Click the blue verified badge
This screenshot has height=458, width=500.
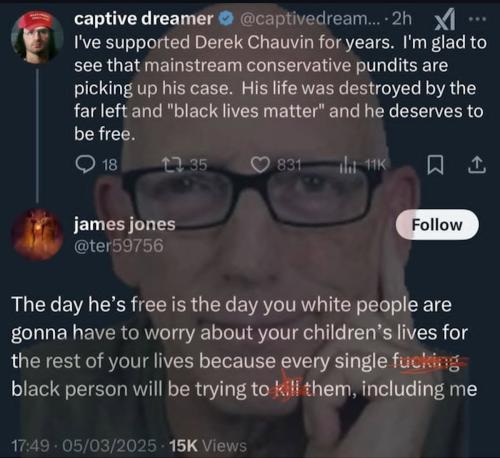[227, 19]
